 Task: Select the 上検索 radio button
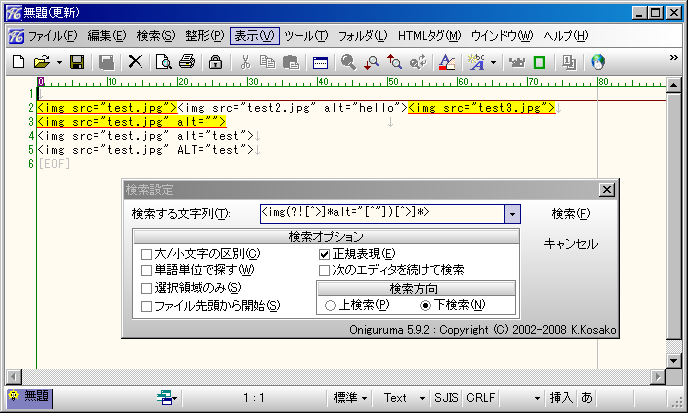(330, 305)
